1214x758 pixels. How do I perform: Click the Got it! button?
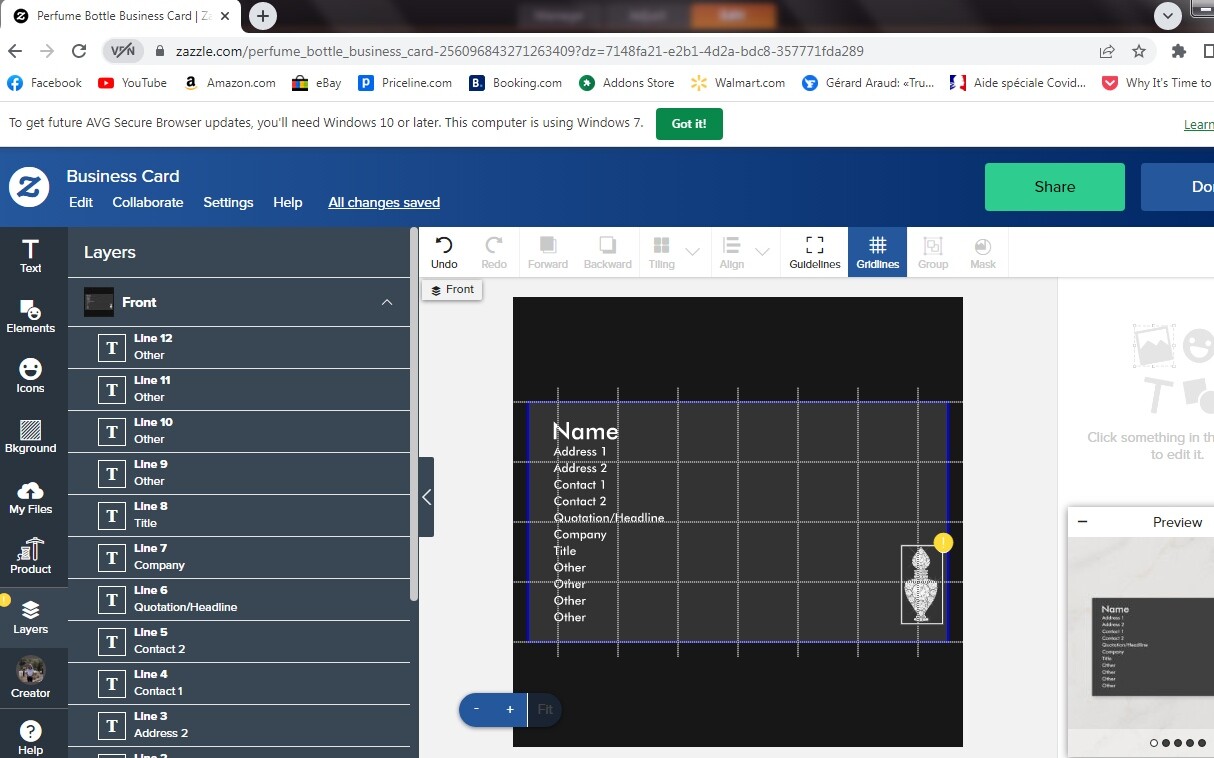coord(689,124)
